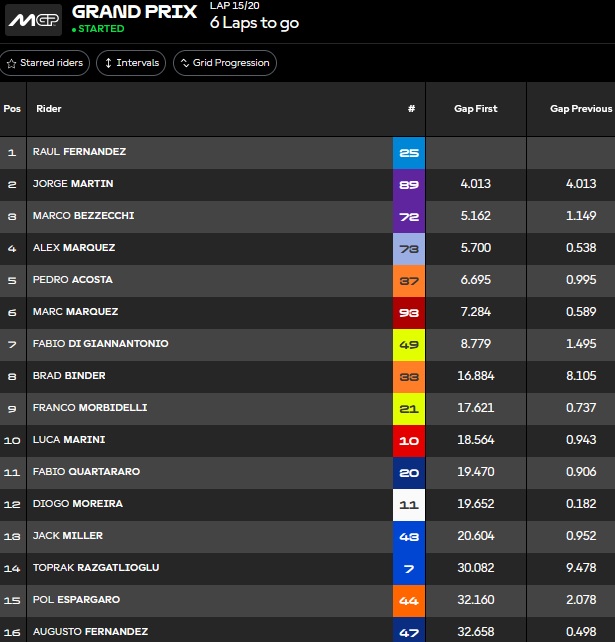Select rider Fabio Quartararo
Viewport: 615px width, 642px height.
(x=86, y=471)
